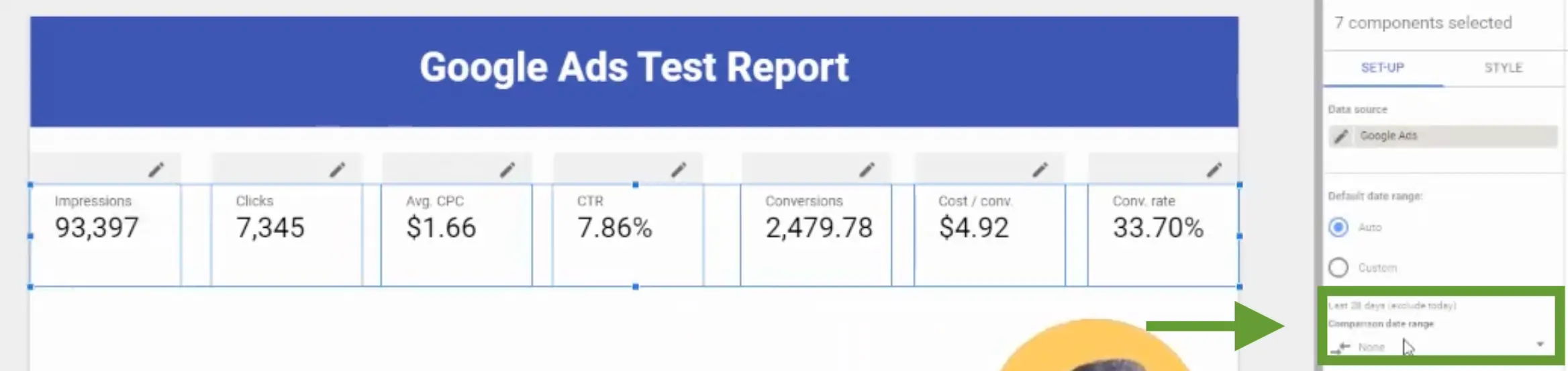
Task: Select the Conv. rate scorecard 33.70%
Action: pos(1163,235)
